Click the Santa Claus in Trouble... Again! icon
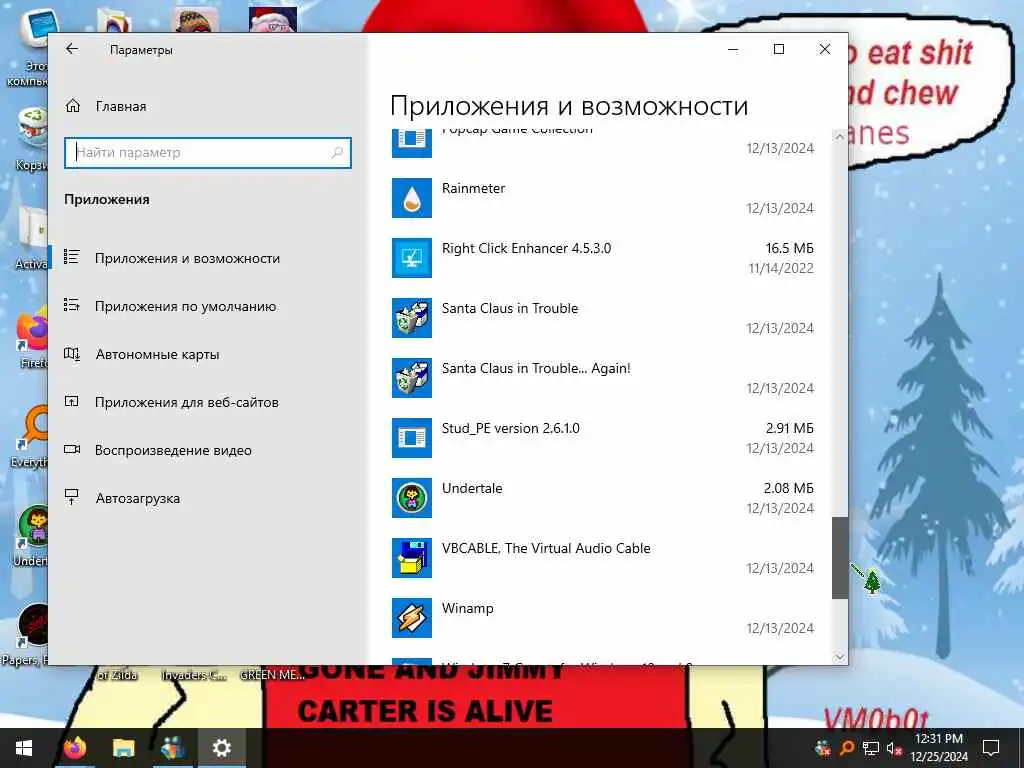1024x768 pixels. click(x=411, y=378)
